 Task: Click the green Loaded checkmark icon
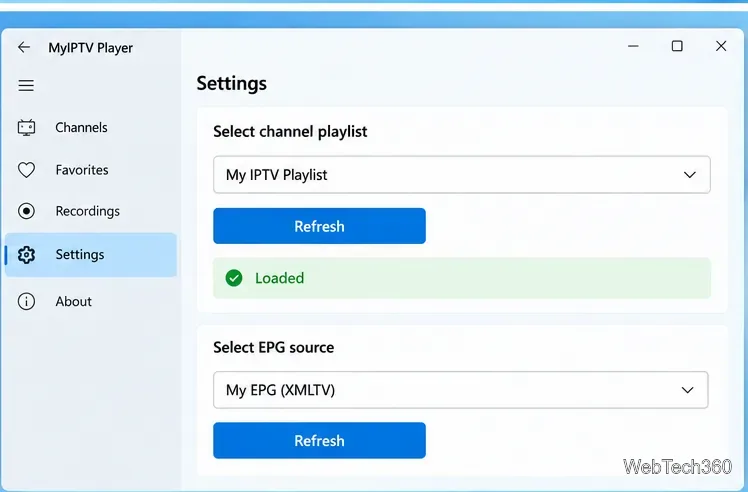tap(234, 278)
